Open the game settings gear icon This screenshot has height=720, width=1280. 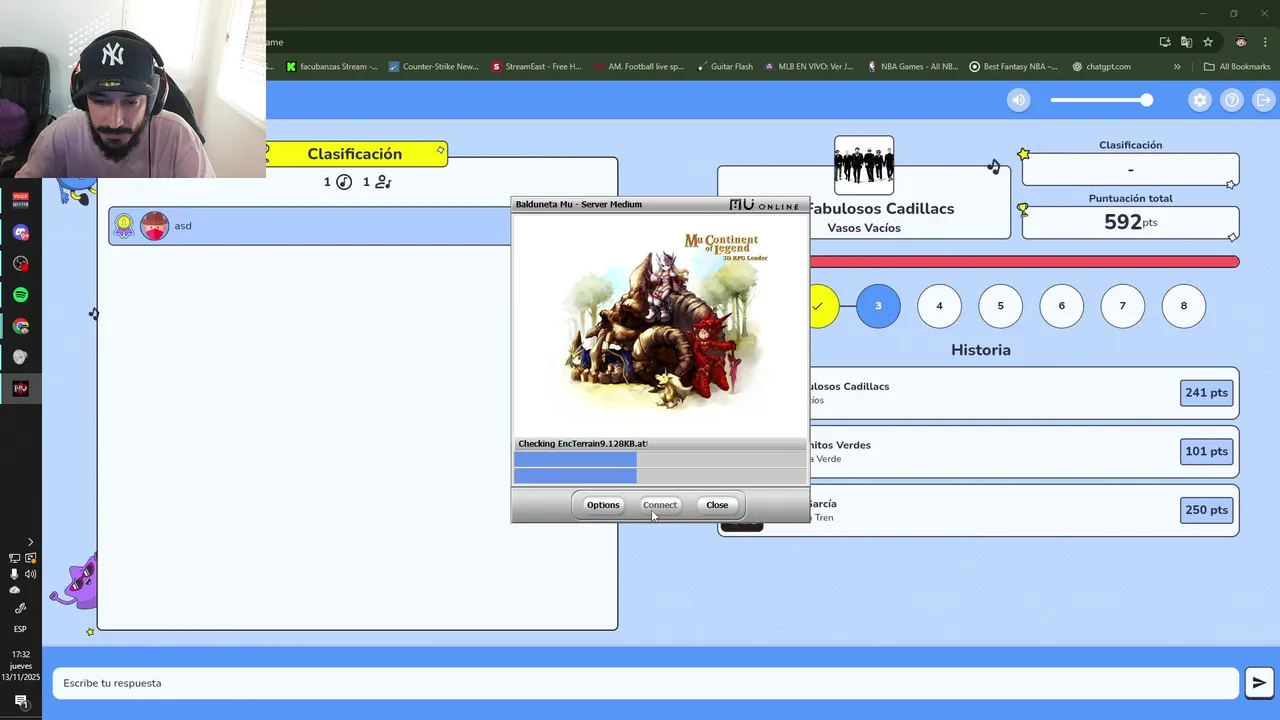click(x=1200, y=100)
